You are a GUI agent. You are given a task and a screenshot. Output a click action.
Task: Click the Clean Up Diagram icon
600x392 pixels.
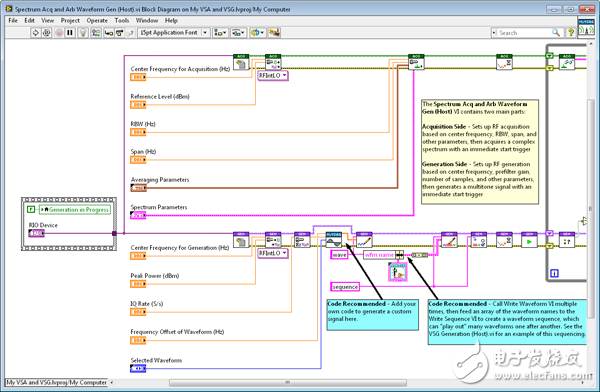pos(274,33)
